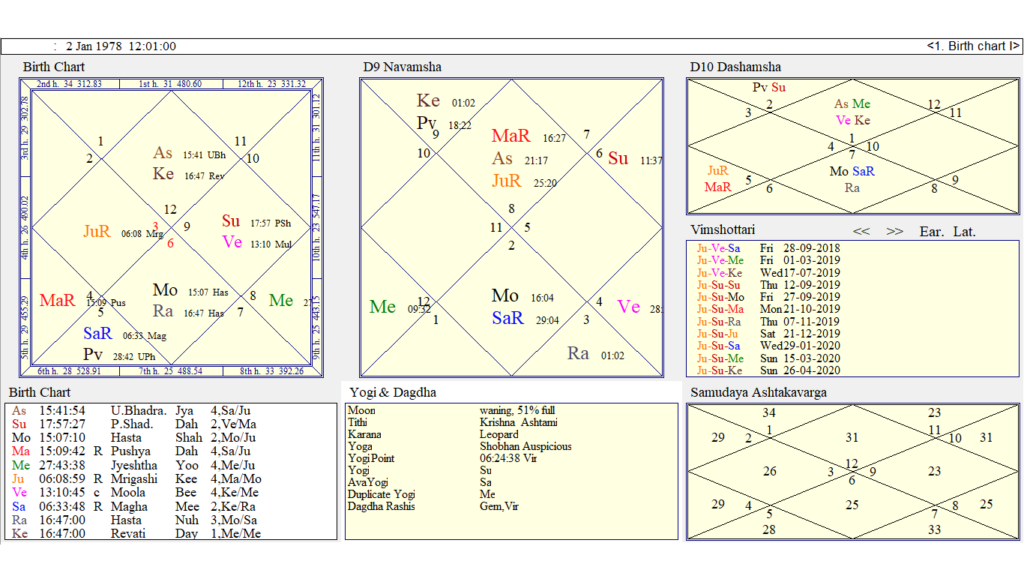Select the Ju-Su-Ra dasha row
The height and width of the screenshot is (576, 1024).
[768, 321]
